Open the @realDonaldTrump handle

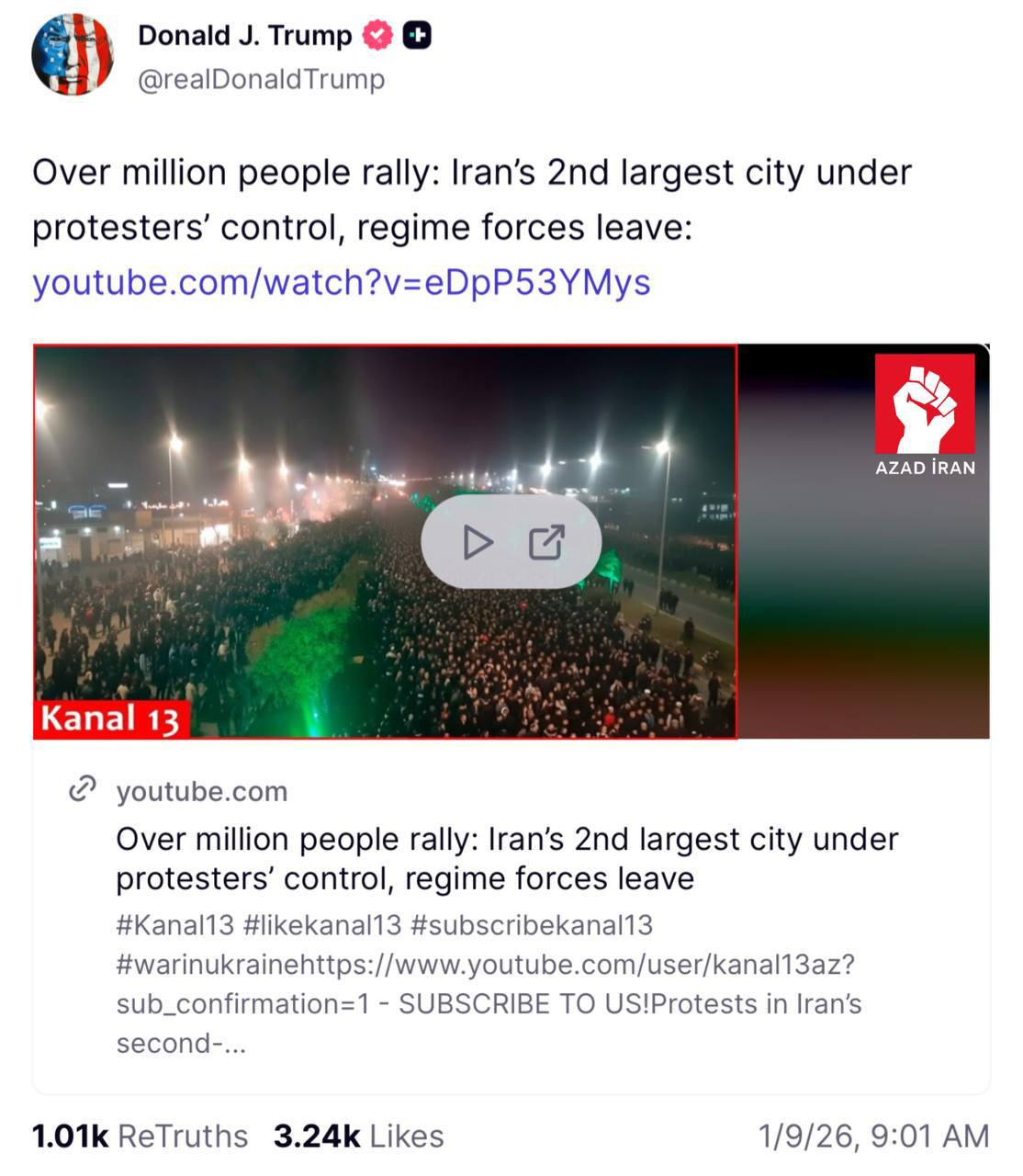261,80
